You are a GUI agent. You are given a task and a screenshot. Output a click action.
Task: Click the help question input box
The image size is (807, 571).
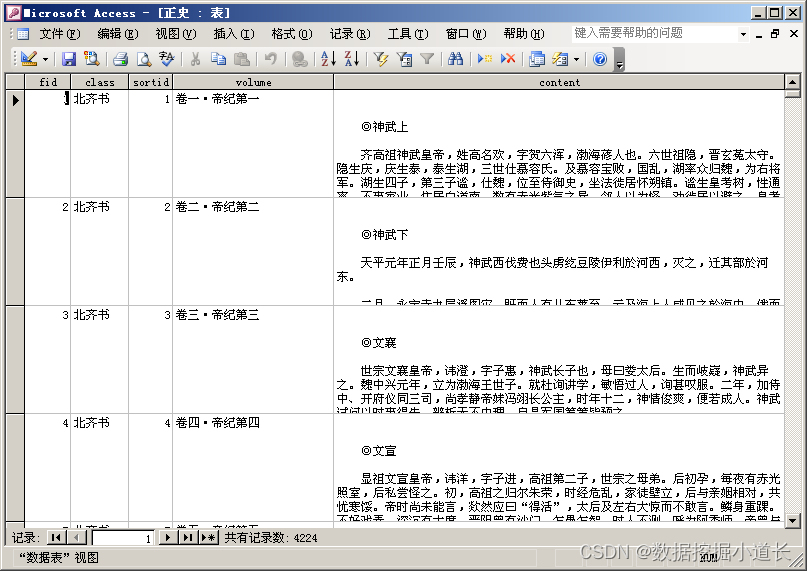pyautogui.click(x=654, y=33)
